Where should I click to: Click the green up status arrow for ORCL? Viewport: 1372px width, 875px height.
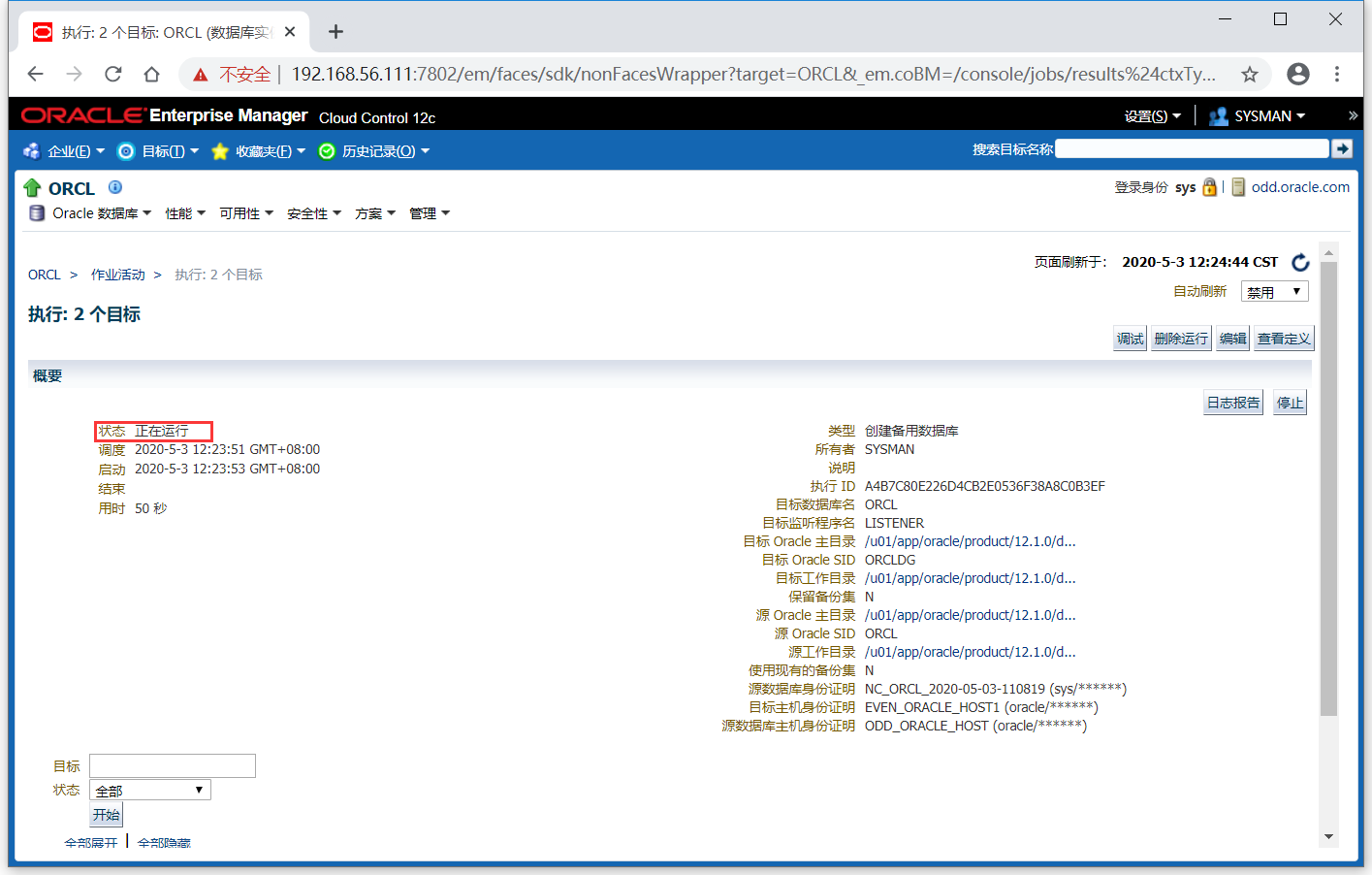[32, 188]
